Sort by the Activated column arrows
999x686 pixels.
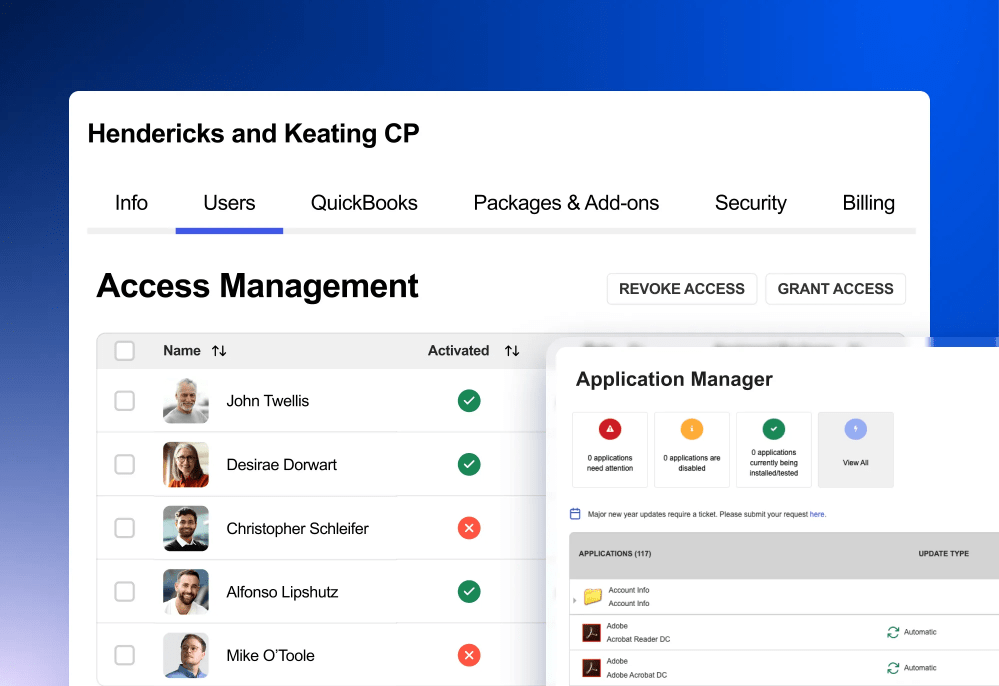[511, 351]
